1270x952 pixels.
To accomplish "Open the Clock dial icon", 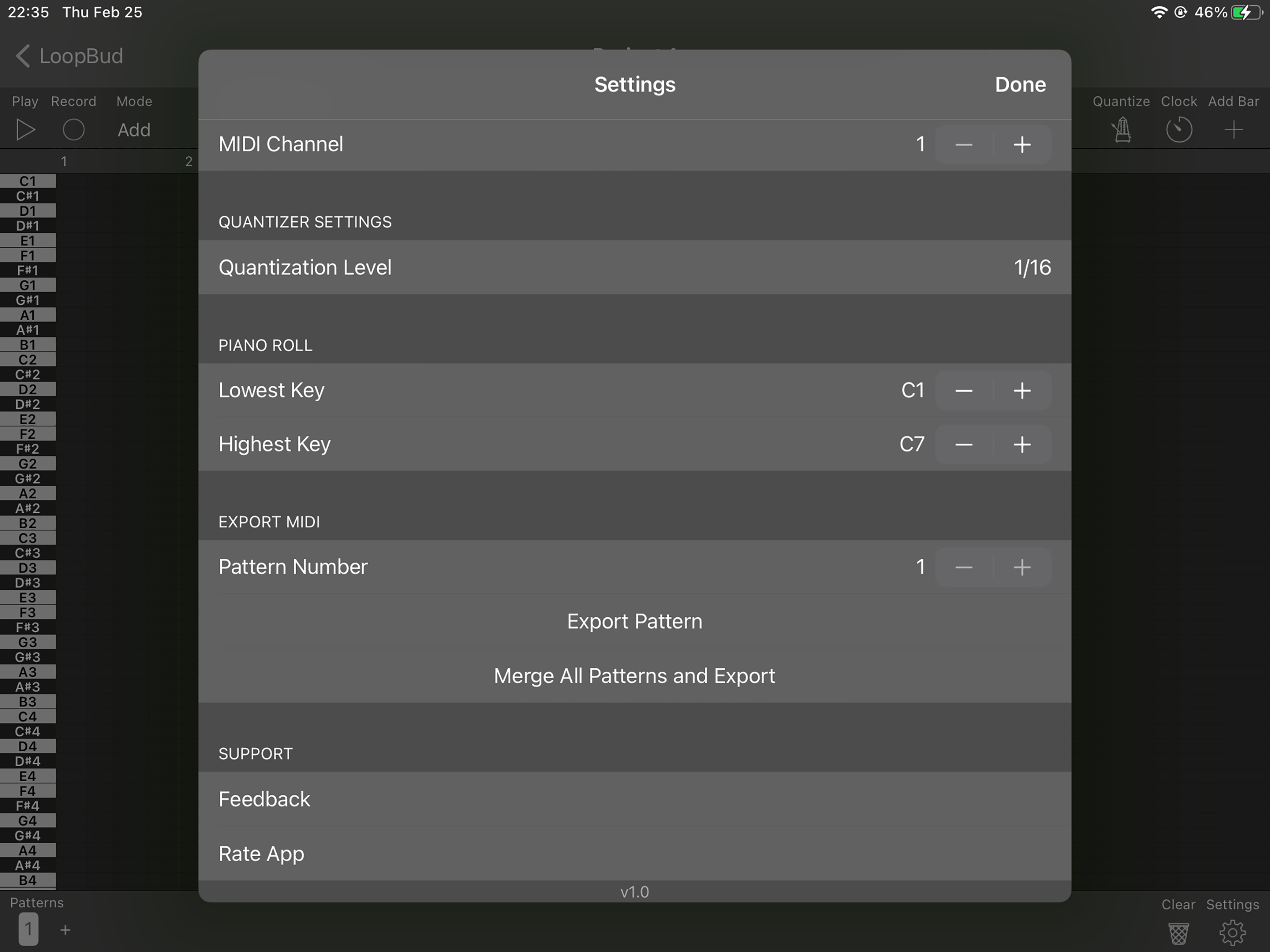I will 1179,130.
